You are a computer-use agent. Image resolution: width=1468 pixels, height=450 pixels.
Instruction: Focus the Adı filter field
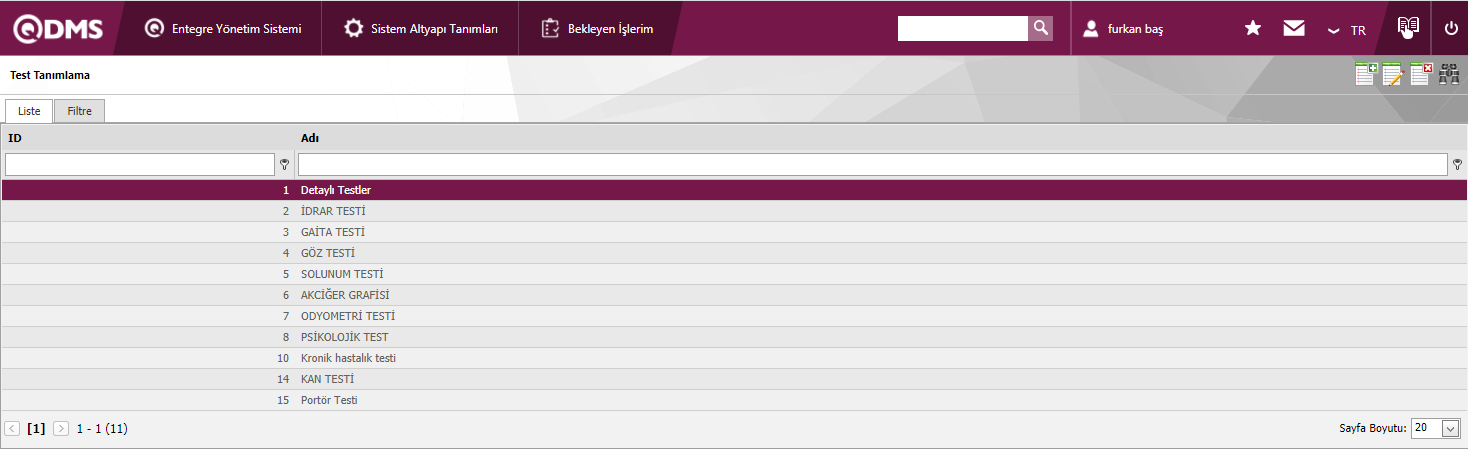click(873, 164)
